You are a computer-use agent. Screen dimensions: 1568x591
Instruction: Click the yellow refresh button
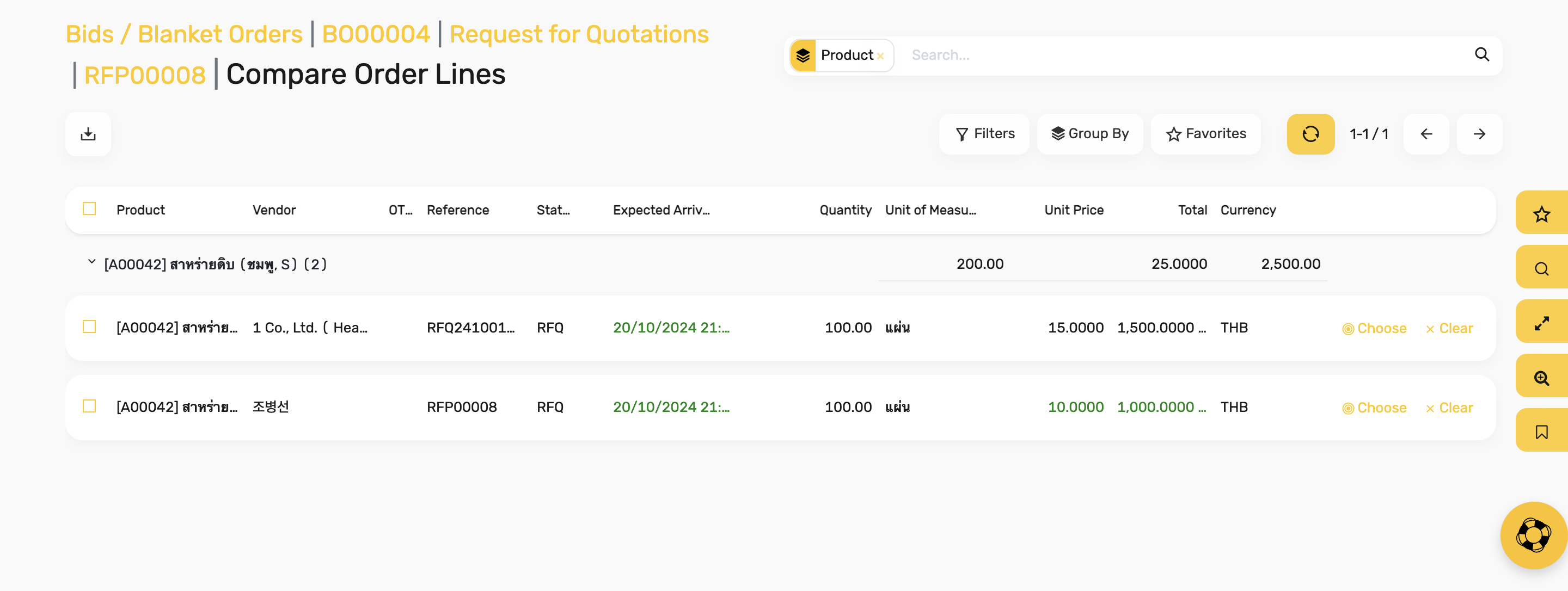1310,134
